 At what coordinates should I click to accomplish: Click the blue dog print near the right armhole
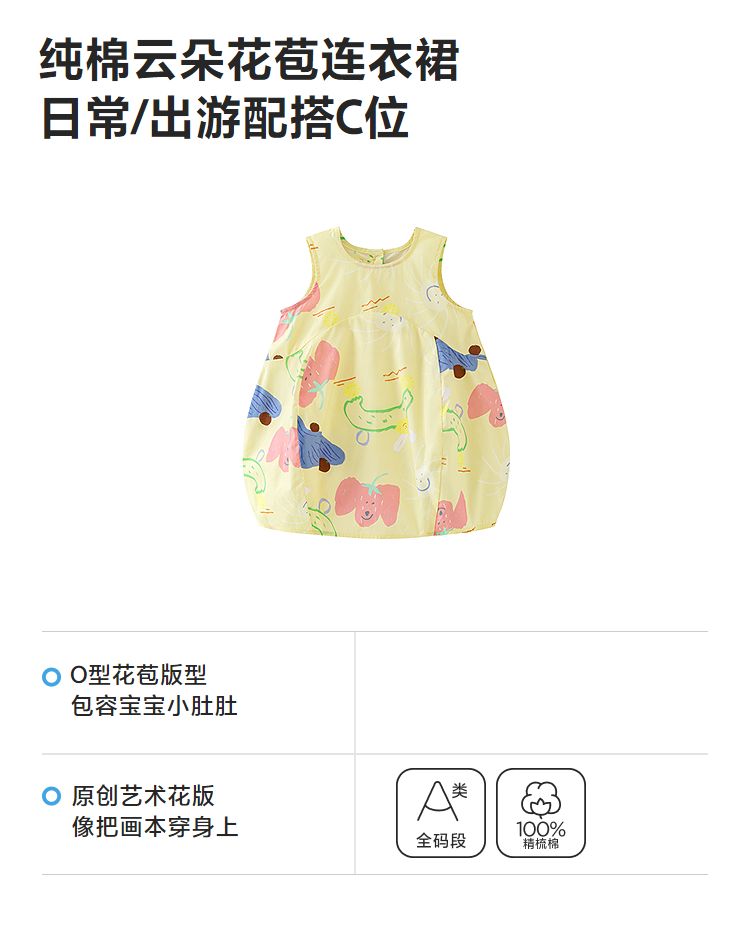tap(459, 358)
